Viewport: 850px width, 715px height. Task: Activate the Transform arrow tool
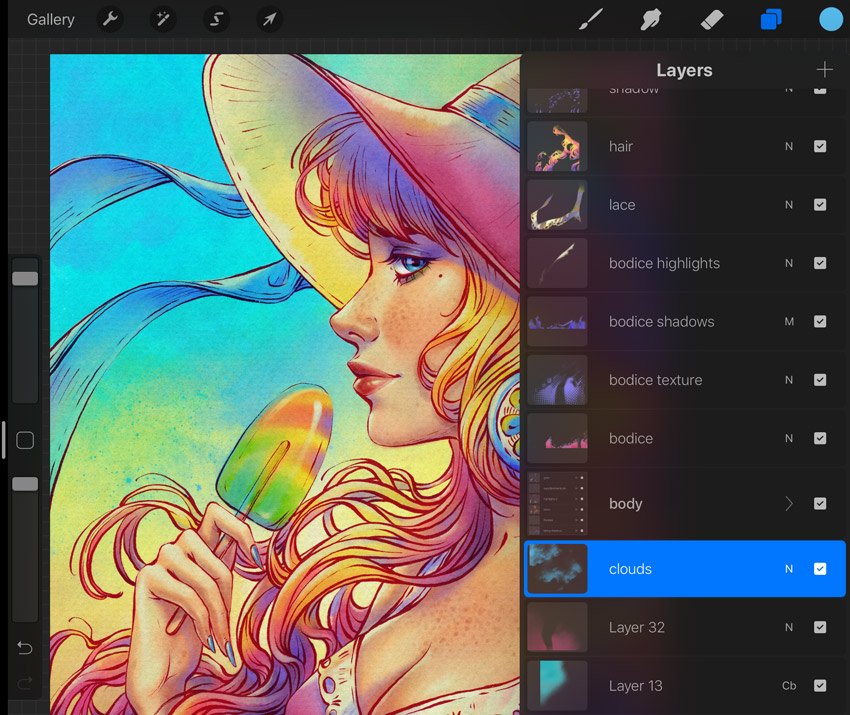tap(268, 19)
